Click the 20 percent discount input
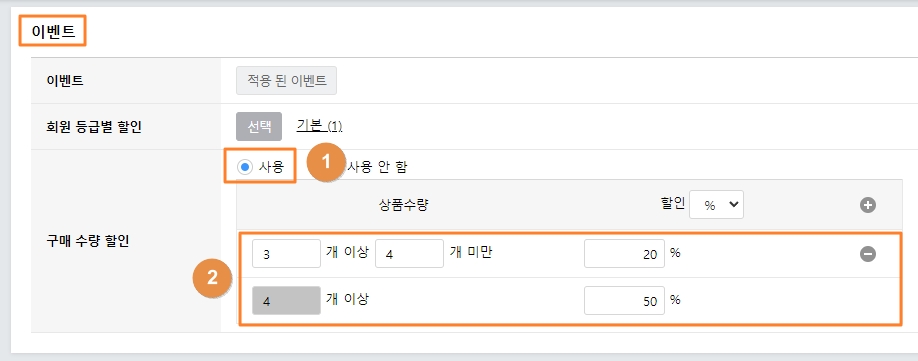 pyautogui.click(x=624, y=253)
